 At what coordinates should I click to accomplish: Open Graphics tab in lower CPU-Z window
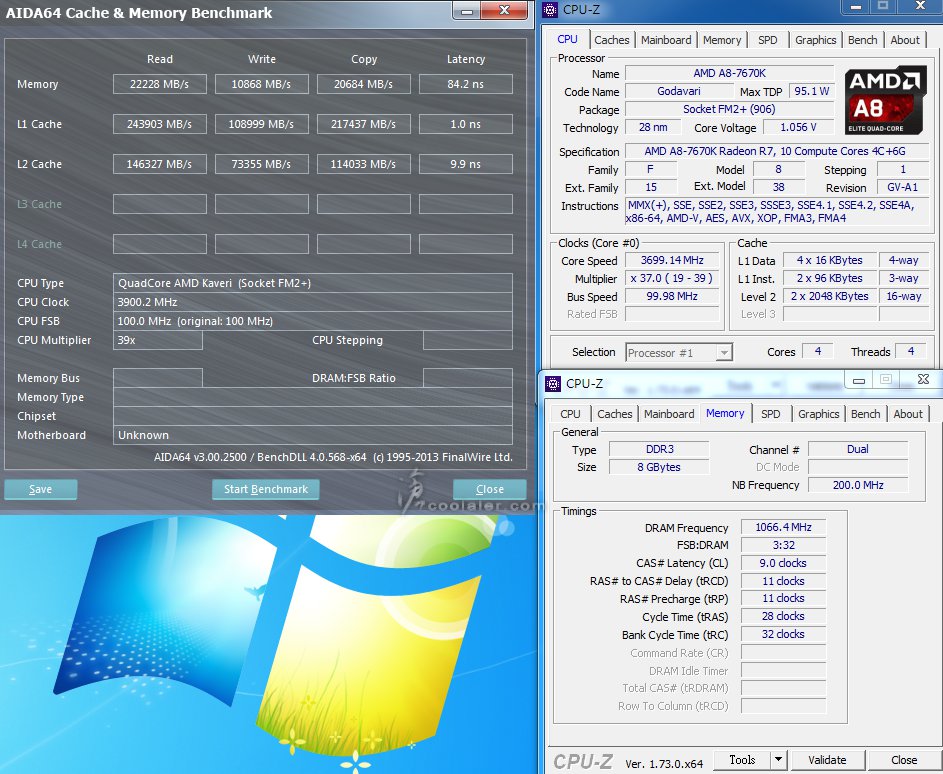(x=819, y=414)
